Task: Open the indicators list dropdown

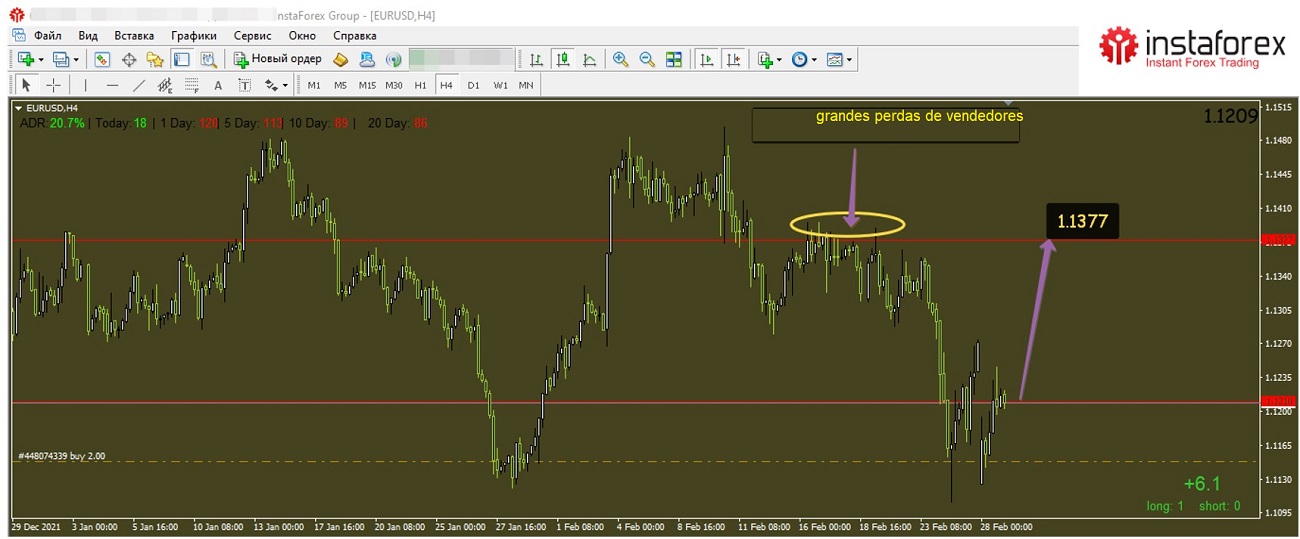Action: coord(769,60)
